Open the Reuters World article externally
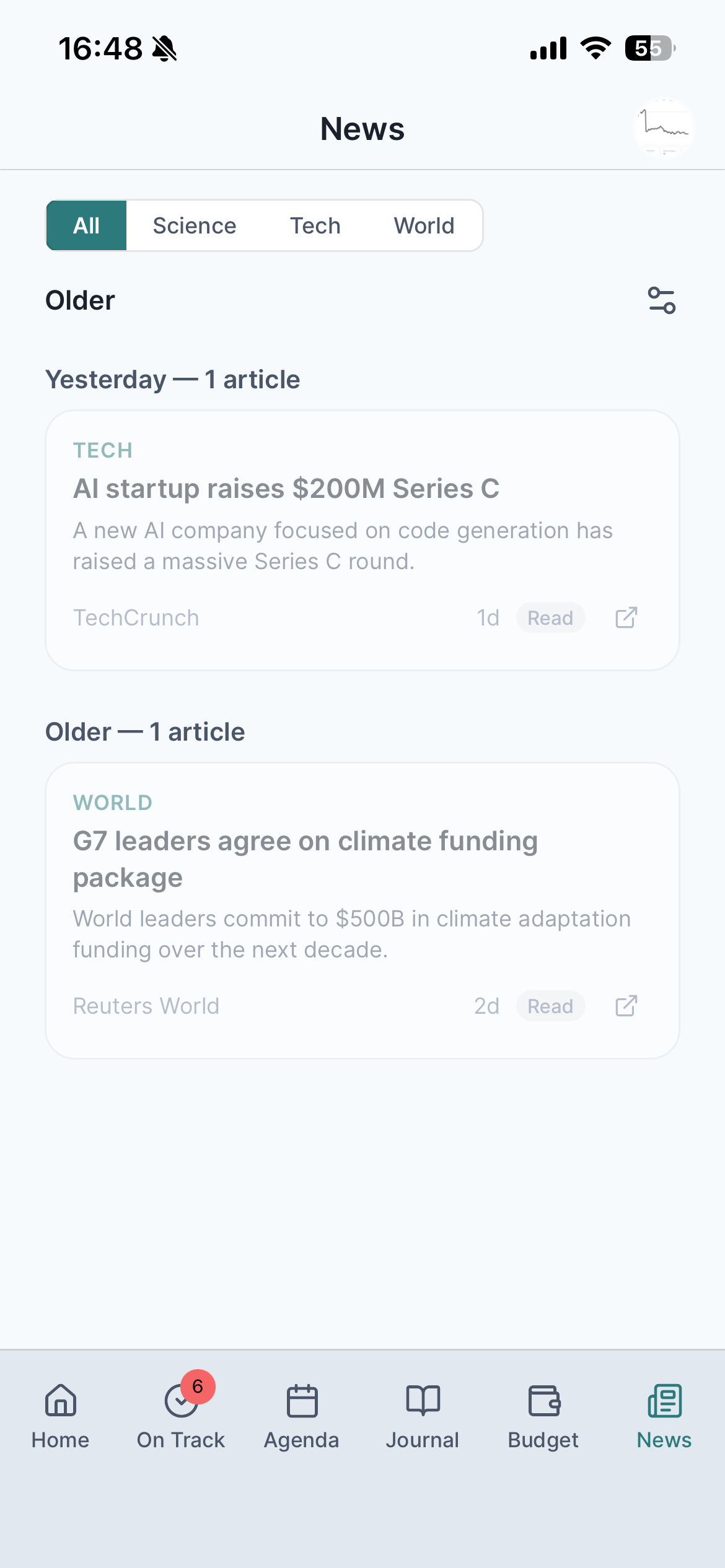 click(626, 1006)
